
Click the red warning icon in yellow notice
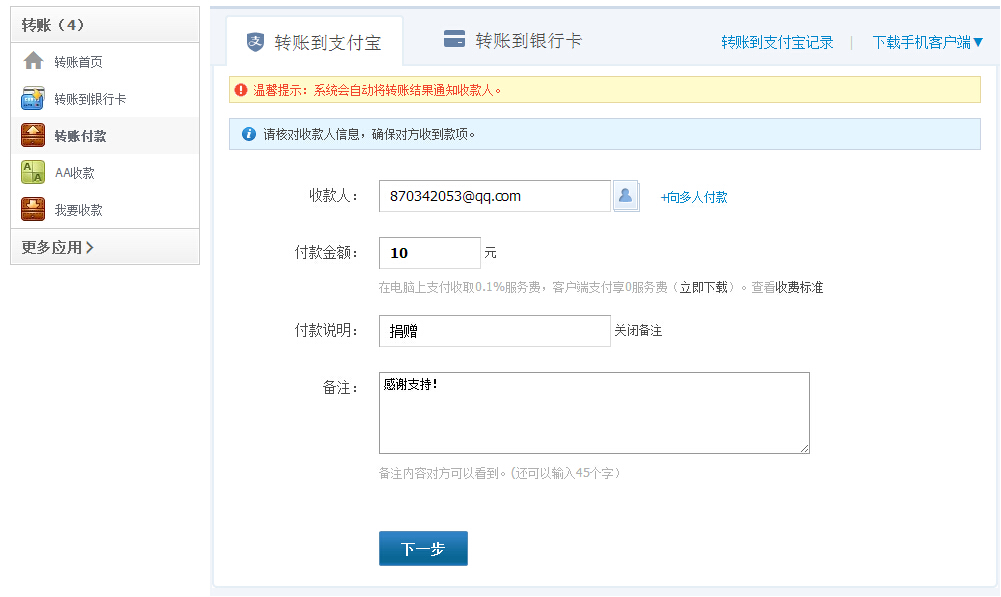tap(241, 90)
